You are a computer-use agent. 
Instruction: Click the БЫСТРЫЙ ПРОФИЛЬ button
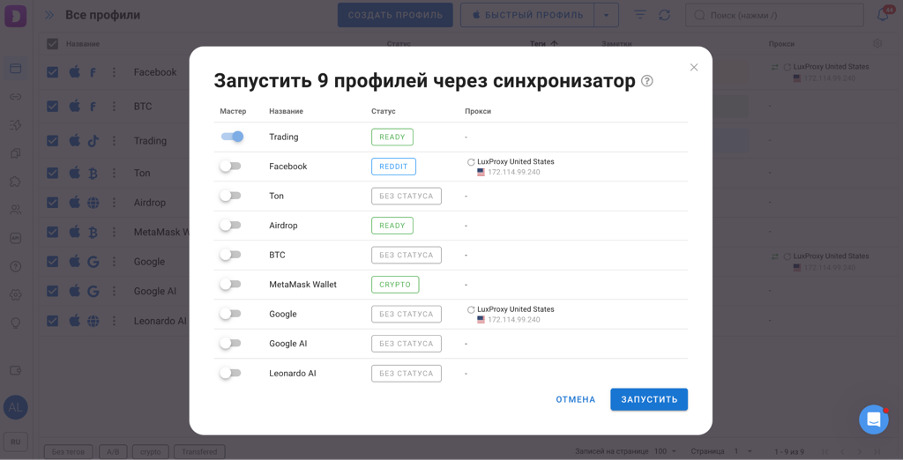pyautogui.click(x=527, y=15)
